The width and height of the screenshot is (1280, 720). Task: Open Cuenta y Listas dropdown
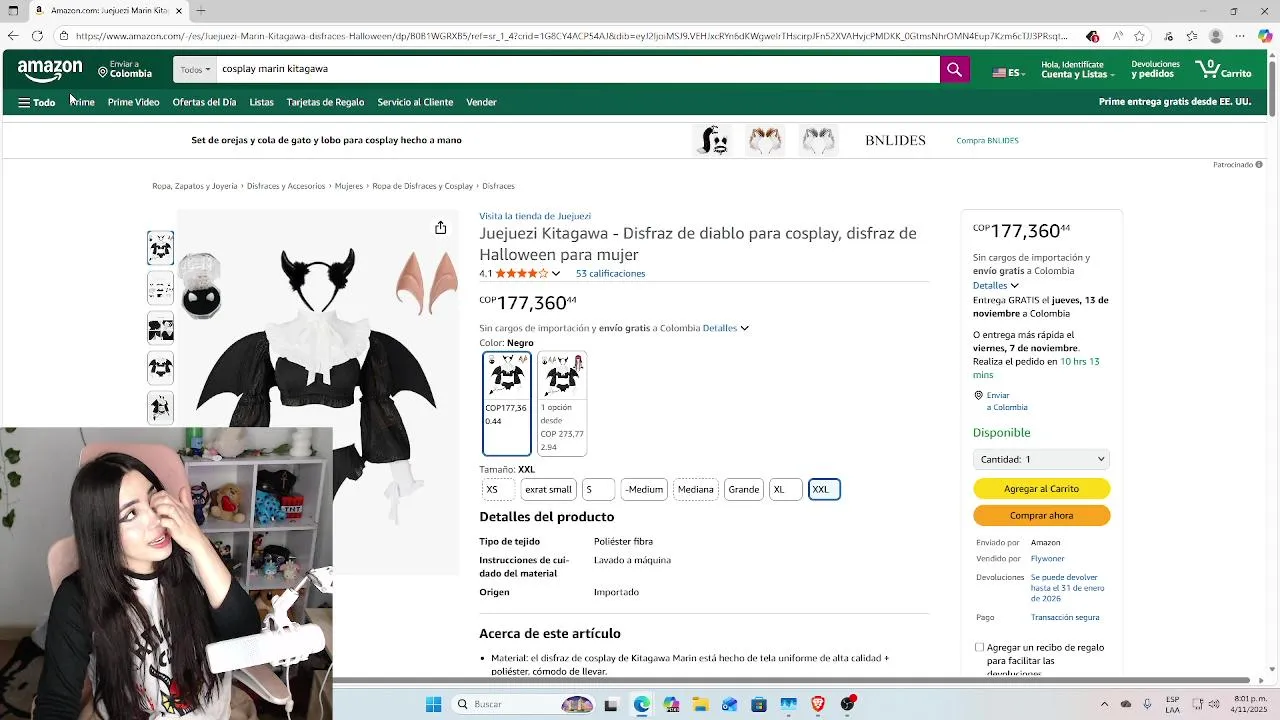tap(1077, 70)
